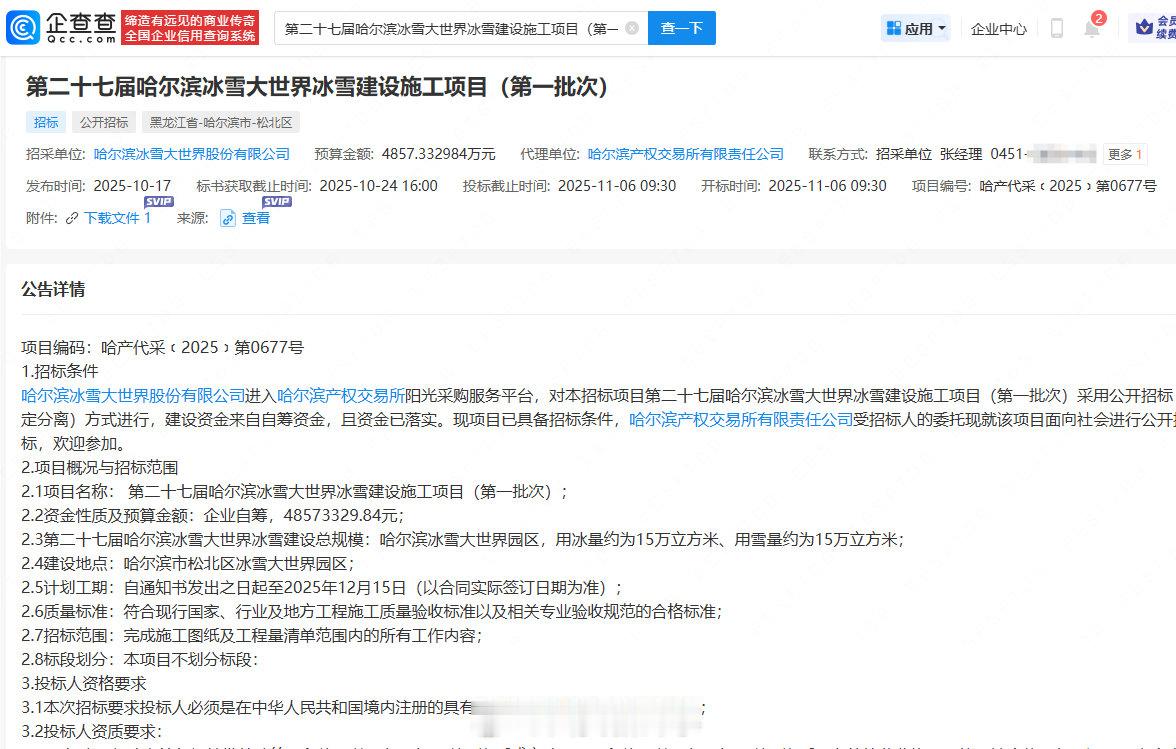
Task: Click the publish date 2025-10-17
Action: point(131,185)
